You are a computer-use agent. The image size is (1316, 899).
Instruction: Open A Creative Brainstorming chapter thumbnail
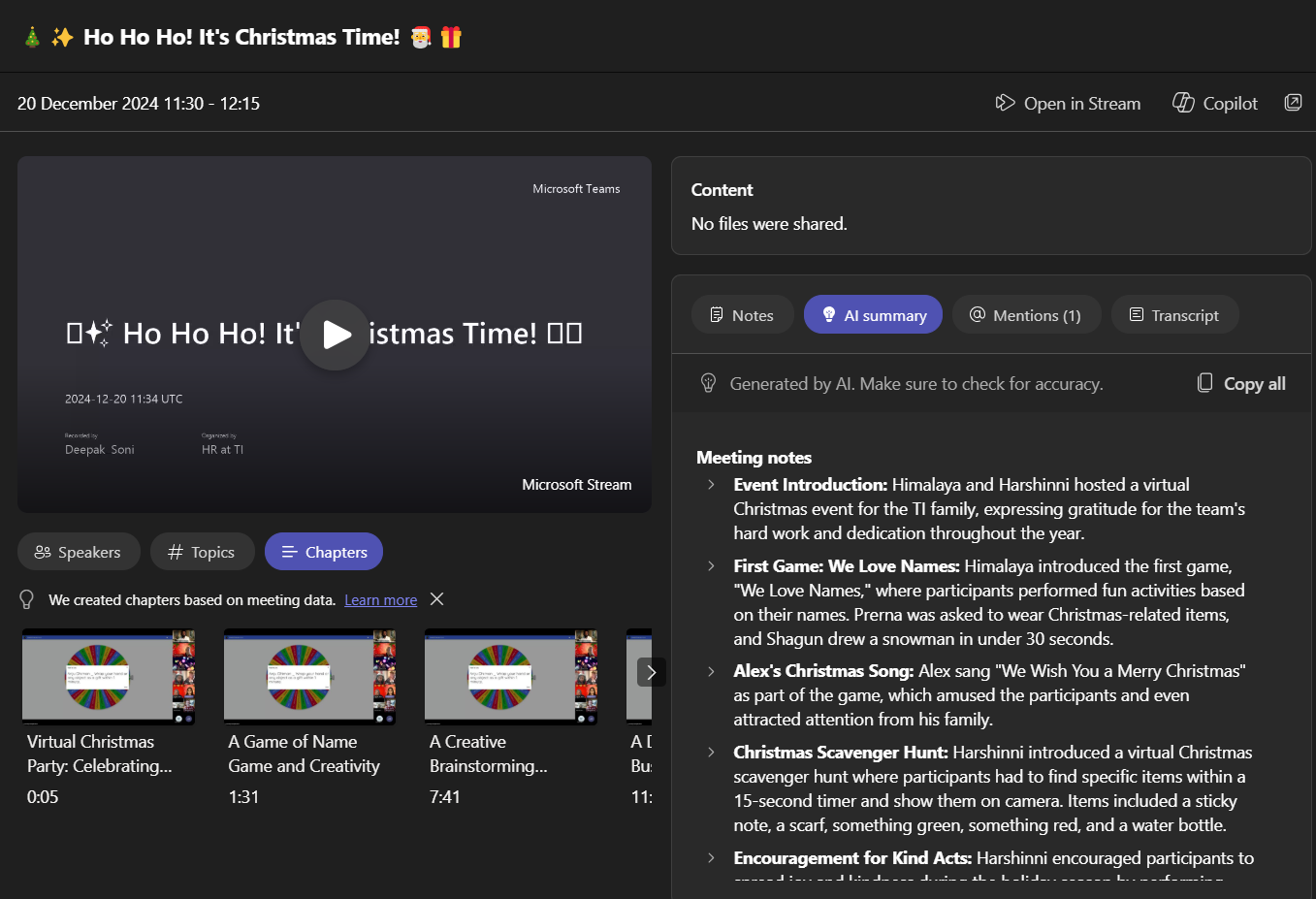pyautogui.click(x=511, y=677)
